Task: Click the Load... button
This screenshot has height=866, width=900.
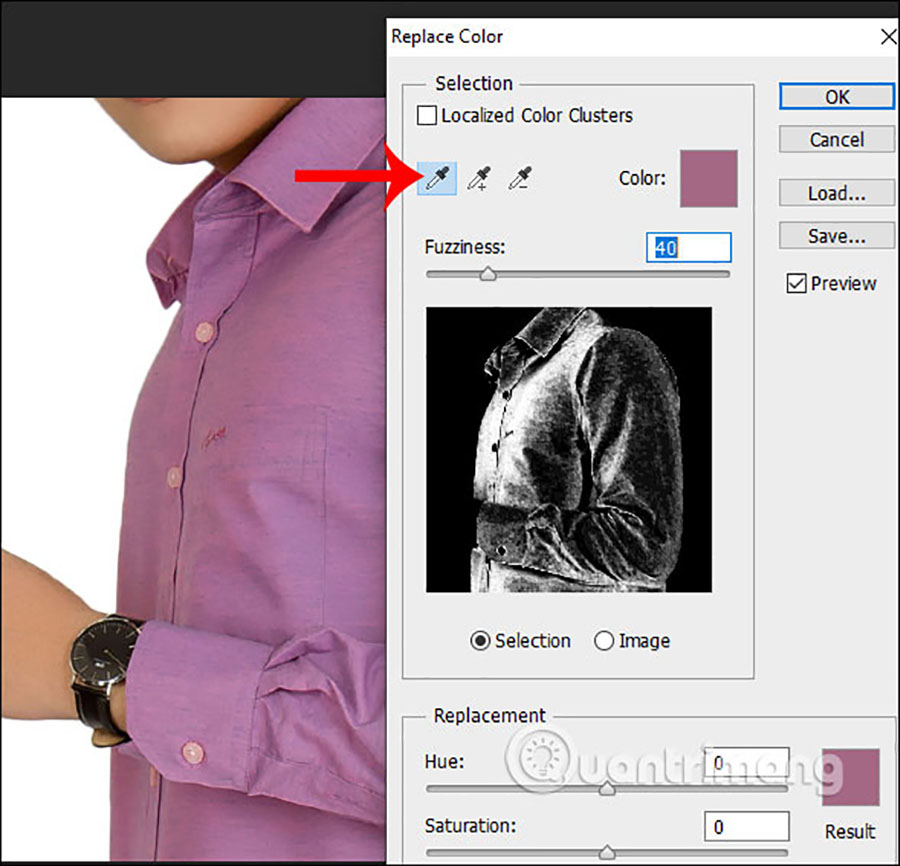Action: pos(837,193)
